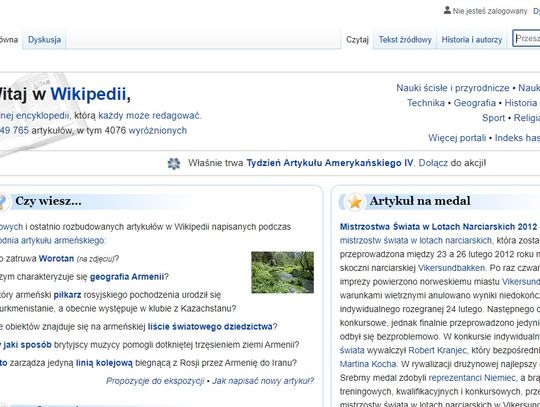Open the Worotan article link

56,259
